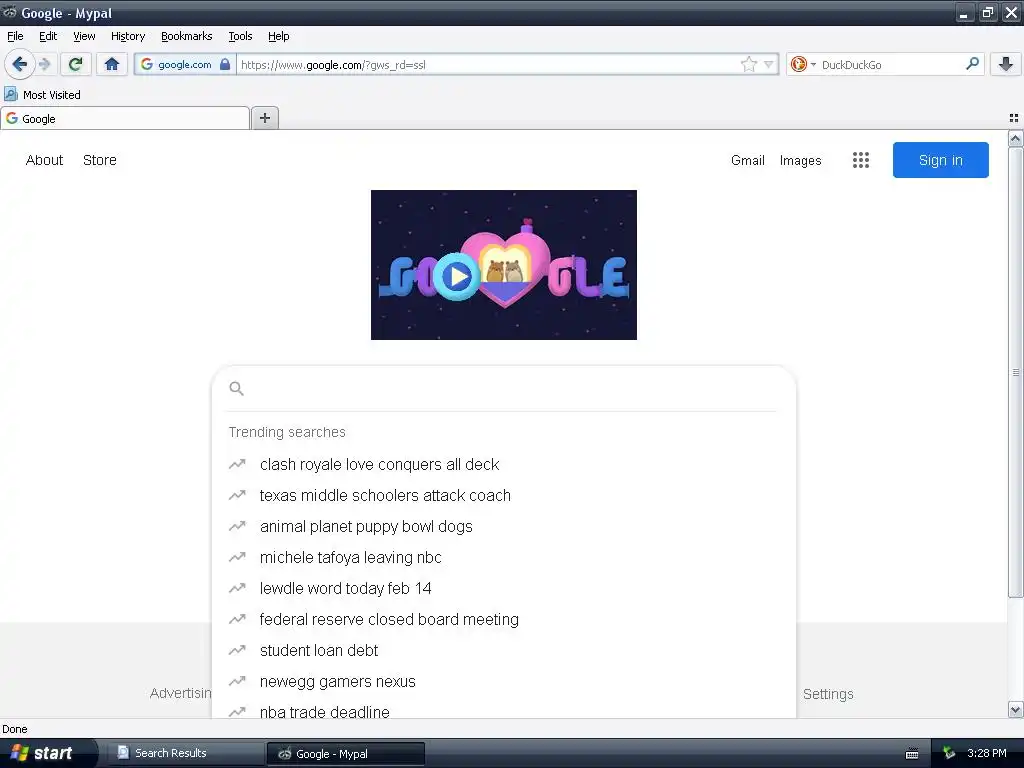
Task: Open the Images link
Action: click(800, 160)
